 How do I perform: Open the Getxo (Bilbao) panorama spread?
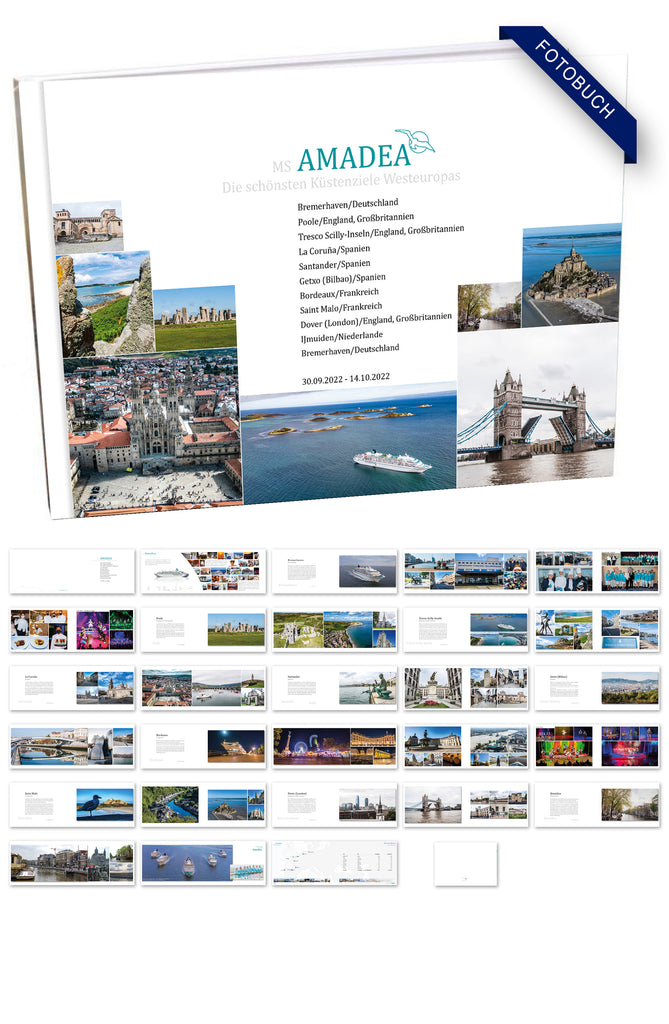click(x=597, y=688)
